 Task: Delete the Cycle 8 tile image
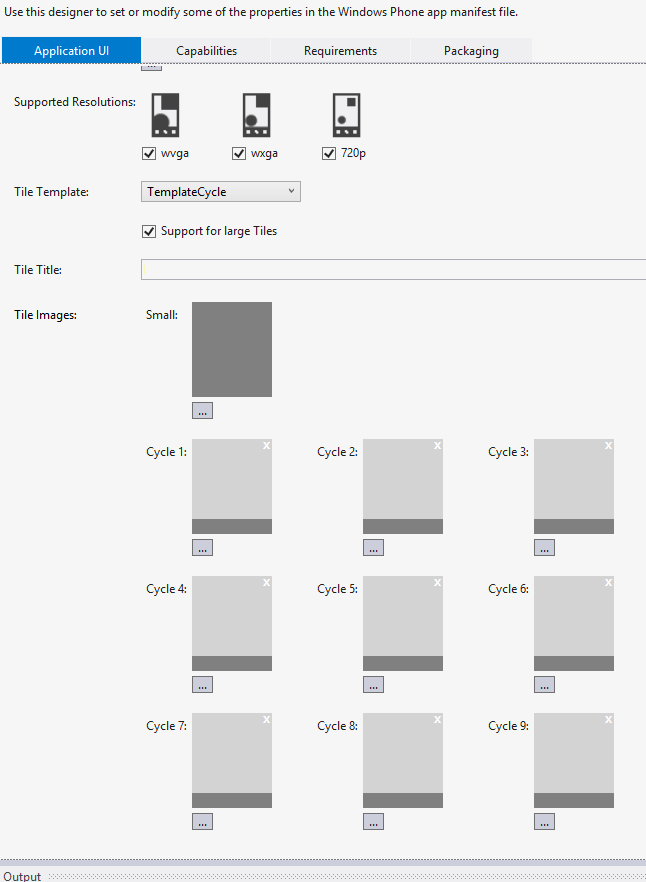(437, 719)
